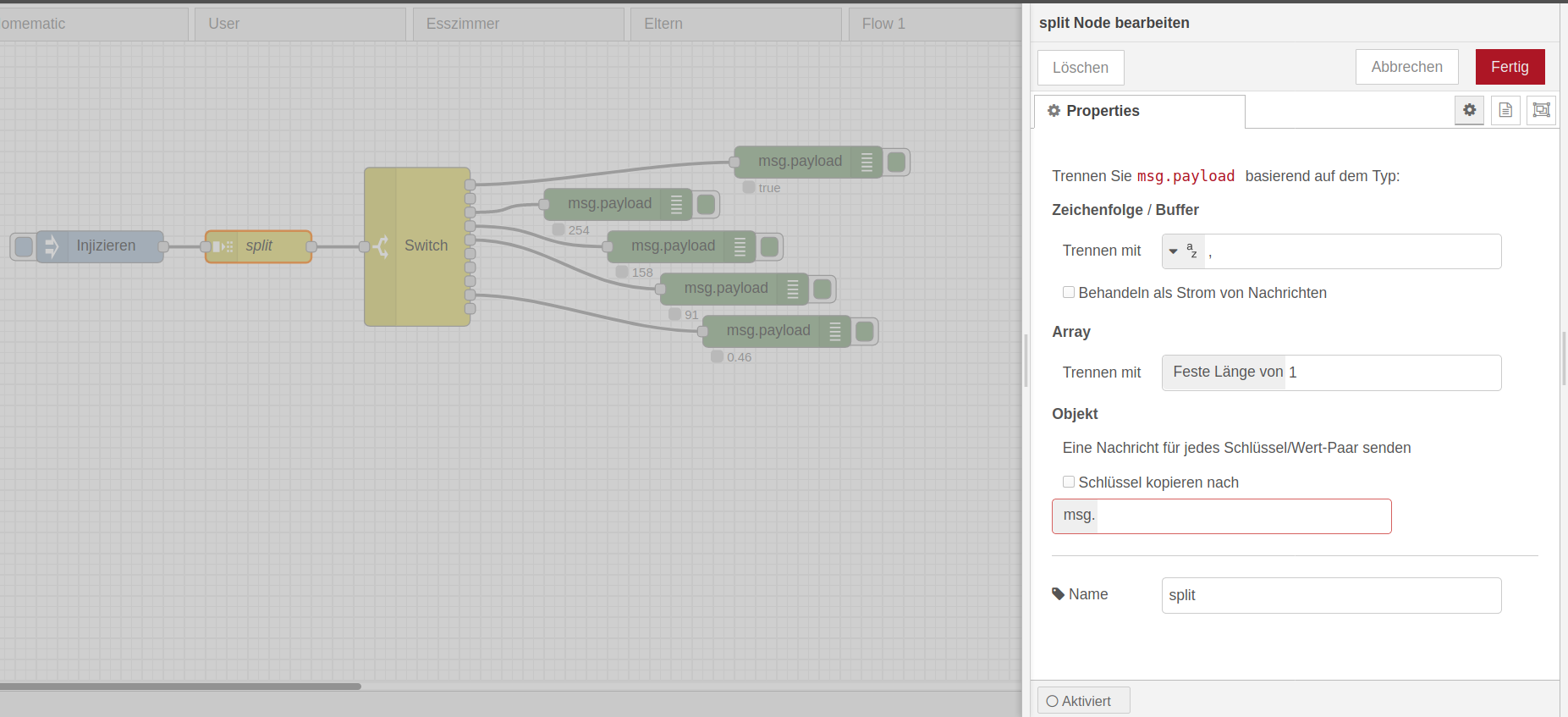Toggle debug node with status true
Screen dimensions: 1568x717
896,162
